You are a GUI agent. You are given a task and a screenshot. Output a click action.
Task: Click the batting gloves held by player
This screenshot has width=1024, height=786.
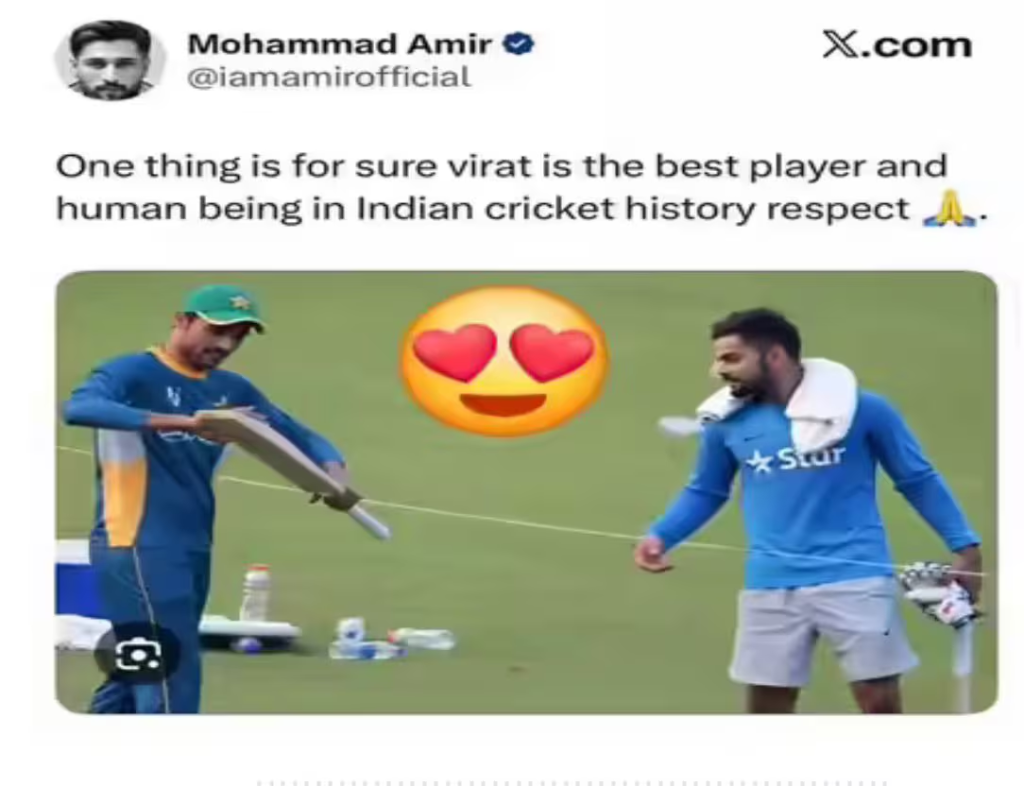(x=939, y=593)
